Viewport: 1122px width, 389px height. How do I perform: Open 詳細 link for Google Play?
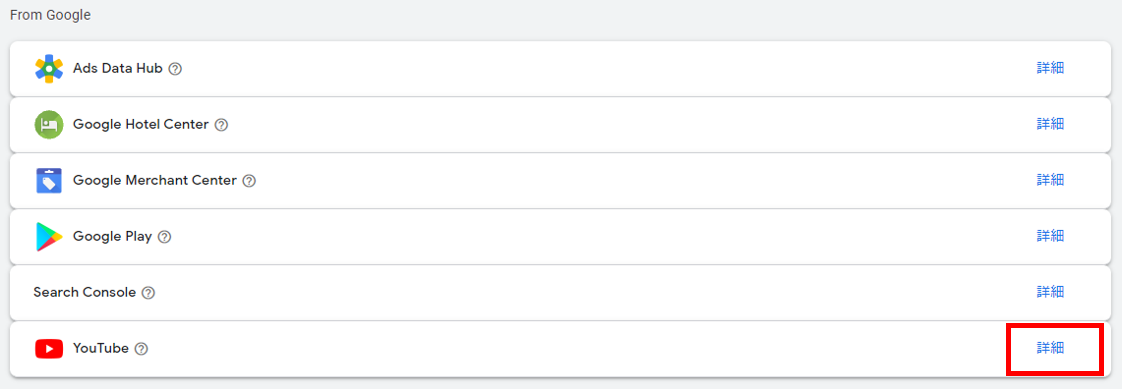[1050, 235]
